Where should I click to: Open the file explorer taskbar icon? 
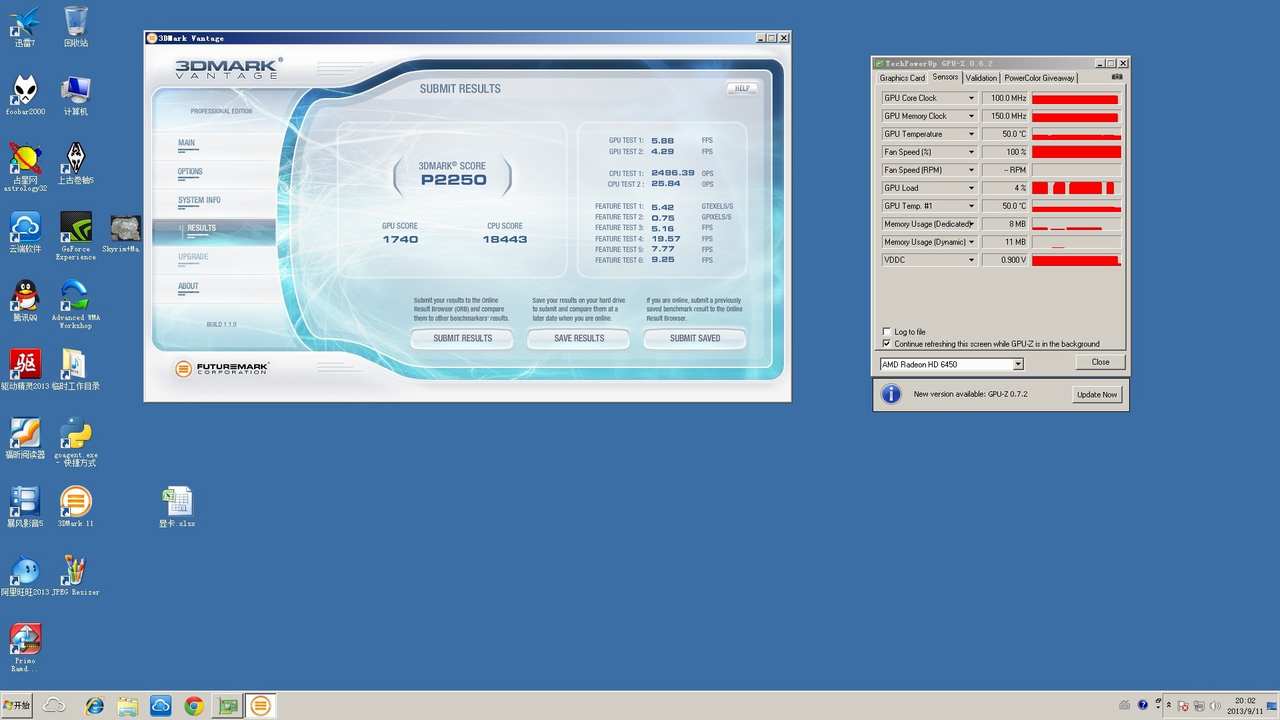point(128,706)
